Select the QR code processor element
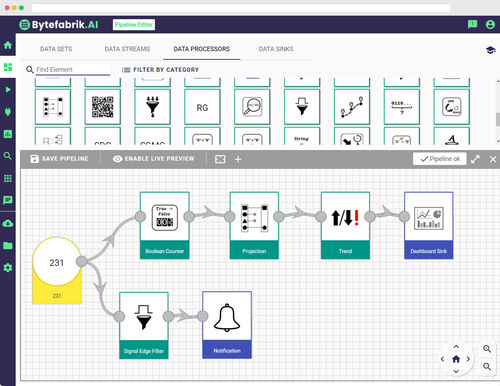Screen dimensions: 500x386 [x=103, y=107]
